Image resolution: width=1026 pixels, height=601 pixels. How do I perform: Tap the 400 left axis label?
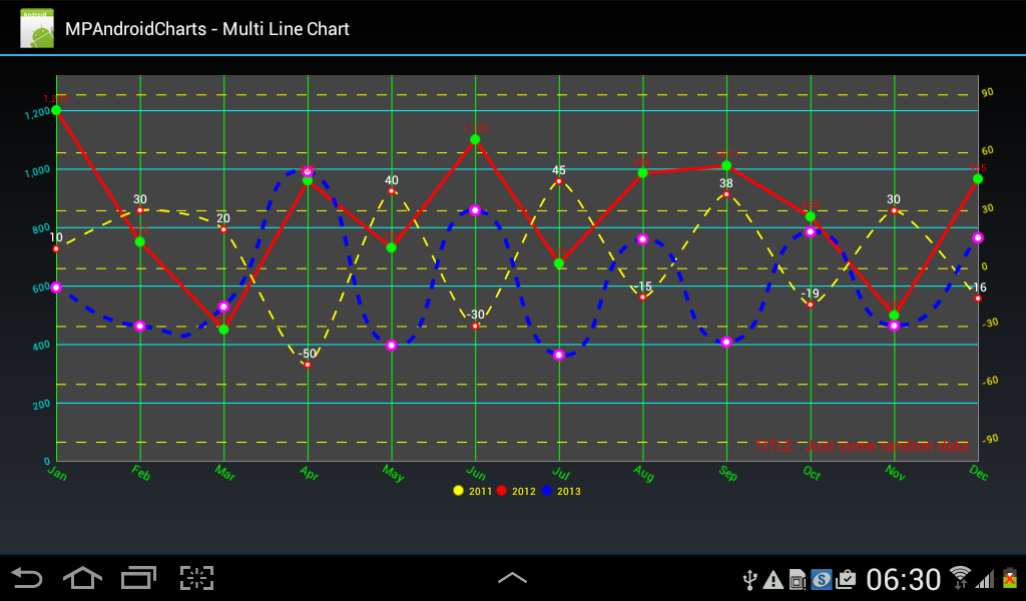pos(41,345)
